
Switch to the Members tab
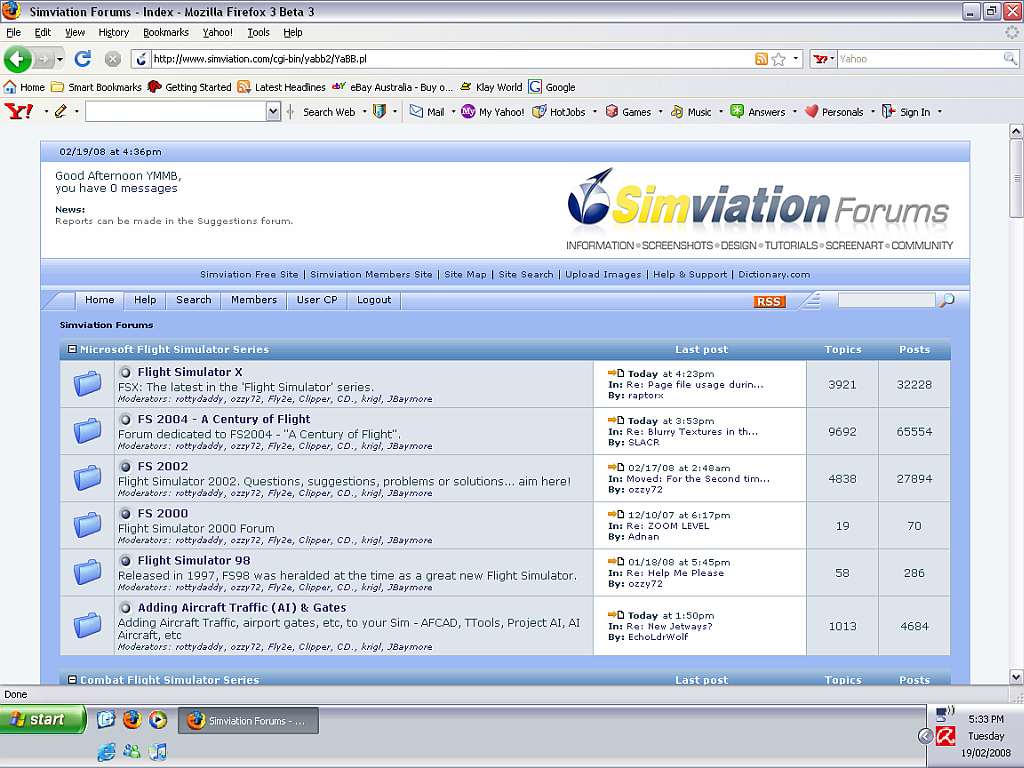coord(254,300)
